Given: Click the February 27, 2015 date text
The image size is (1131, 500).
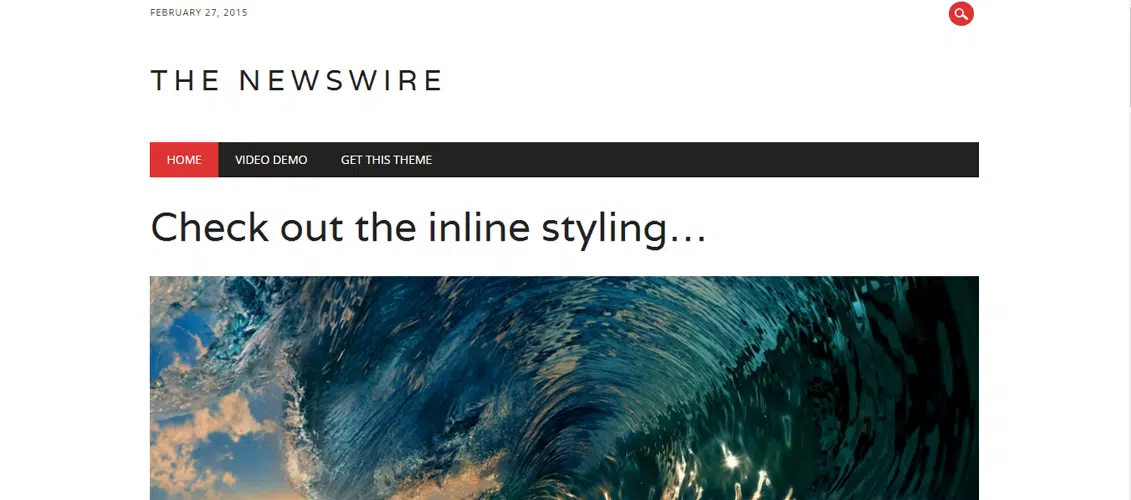Looking at the screenshot, I should tap(198, 12).
